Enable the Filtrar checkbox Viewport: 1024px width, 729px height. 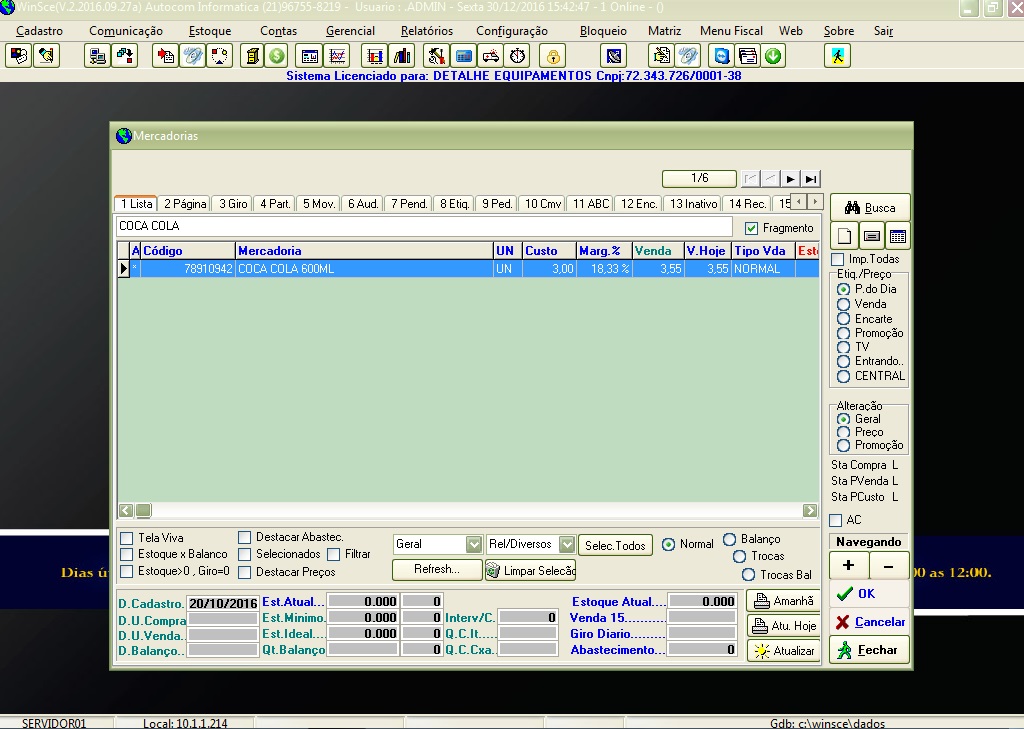(334, 555)
